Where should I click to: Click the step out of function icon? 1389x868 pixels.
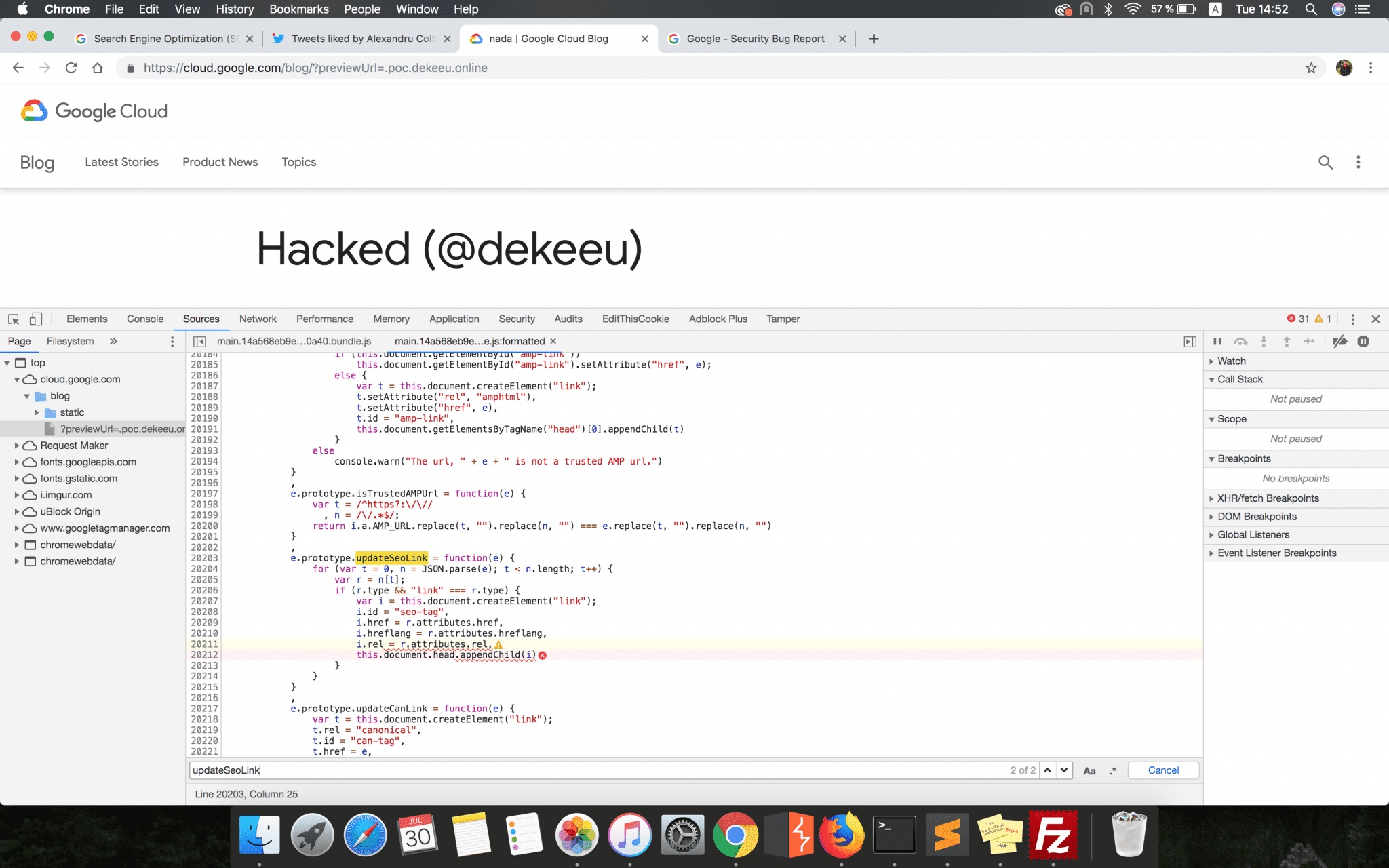pos(1287,342)
